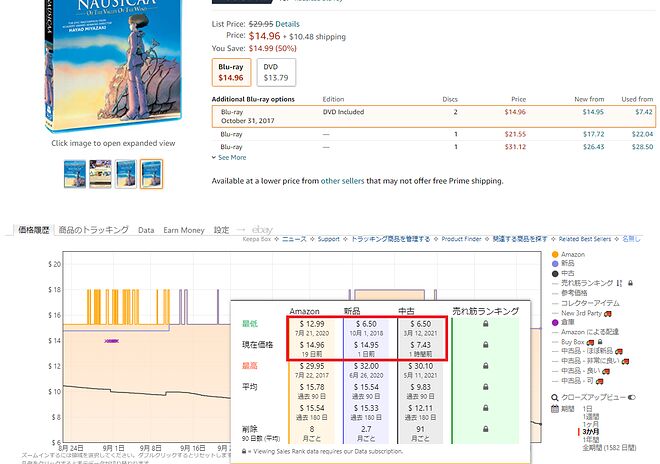Toggle the 中古品 - 非常に良い legend line

point(585,361)
